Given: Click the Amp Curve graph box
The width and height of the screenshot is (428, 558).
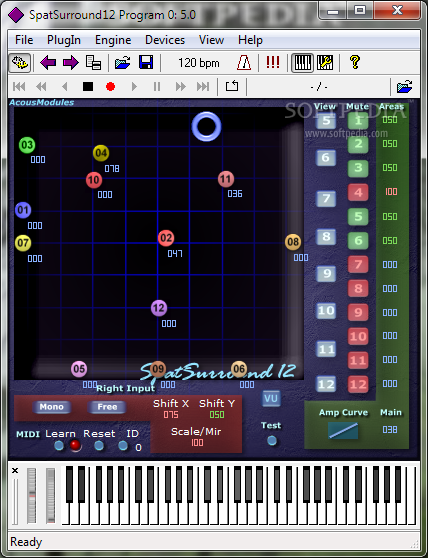Looking at the screenshot, I should pos(343,431).
